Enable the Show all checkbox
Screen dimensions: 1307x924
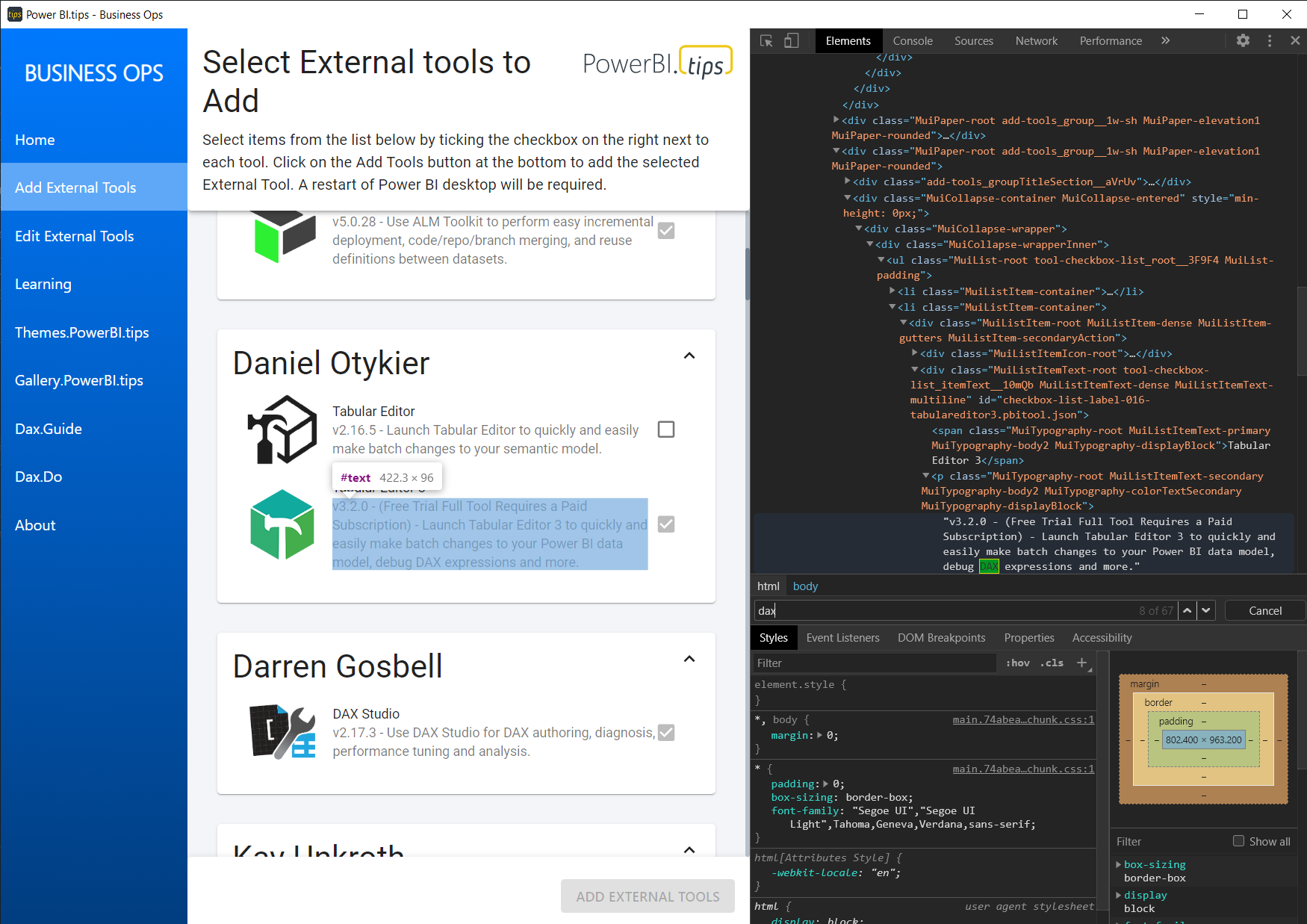(1238, 841)
